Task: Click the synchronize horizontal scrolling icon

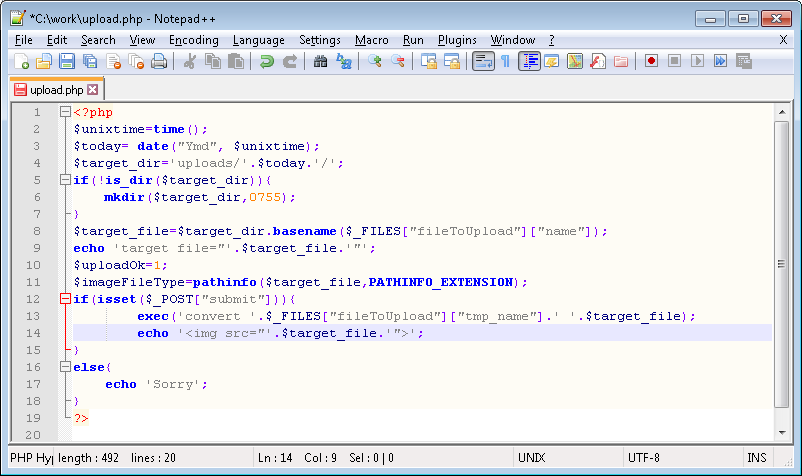Action: (x=452, y=61)
